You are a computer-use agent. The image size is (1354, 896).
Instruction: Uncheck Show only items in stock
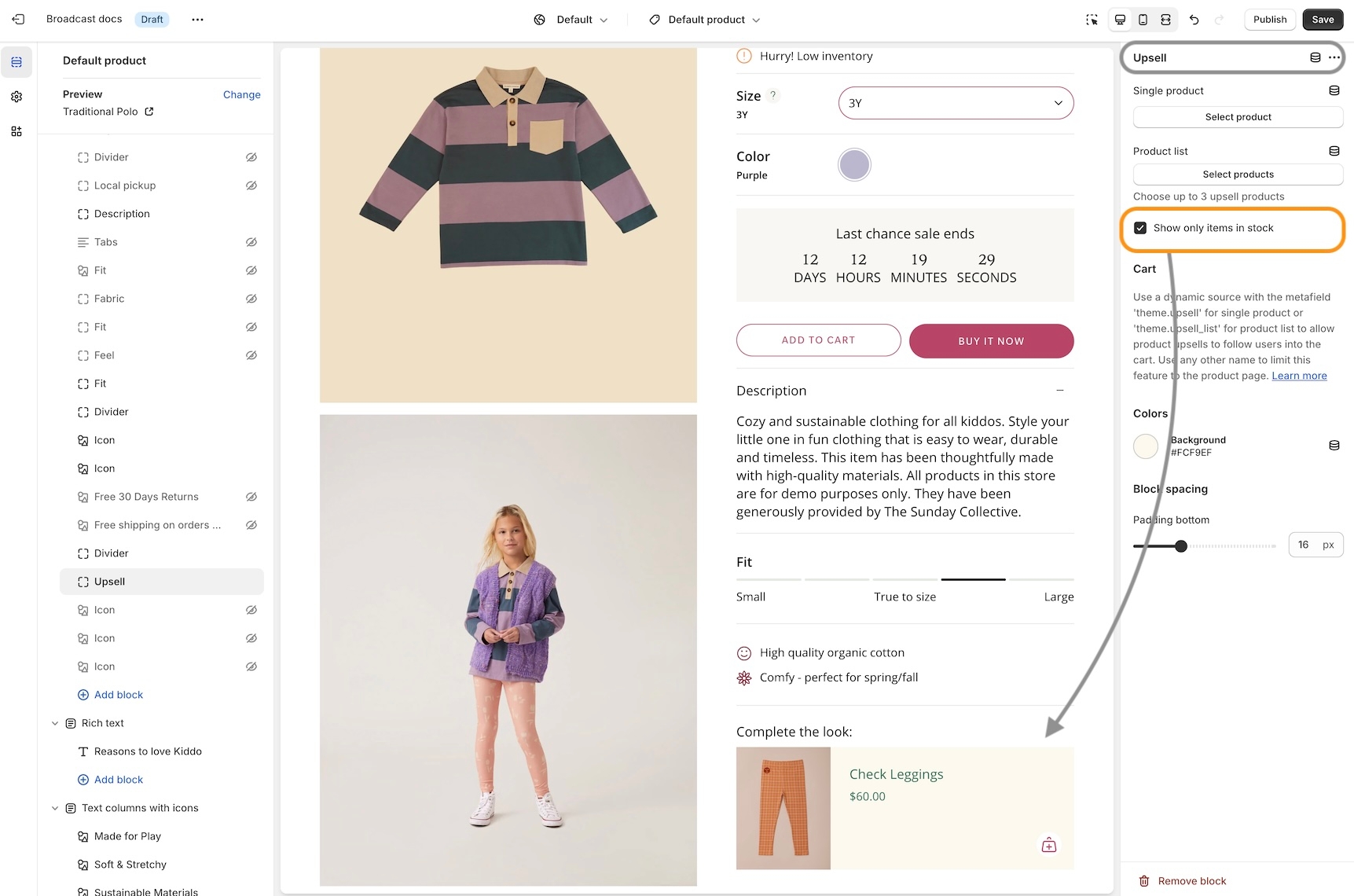[x=1140, y=228]
